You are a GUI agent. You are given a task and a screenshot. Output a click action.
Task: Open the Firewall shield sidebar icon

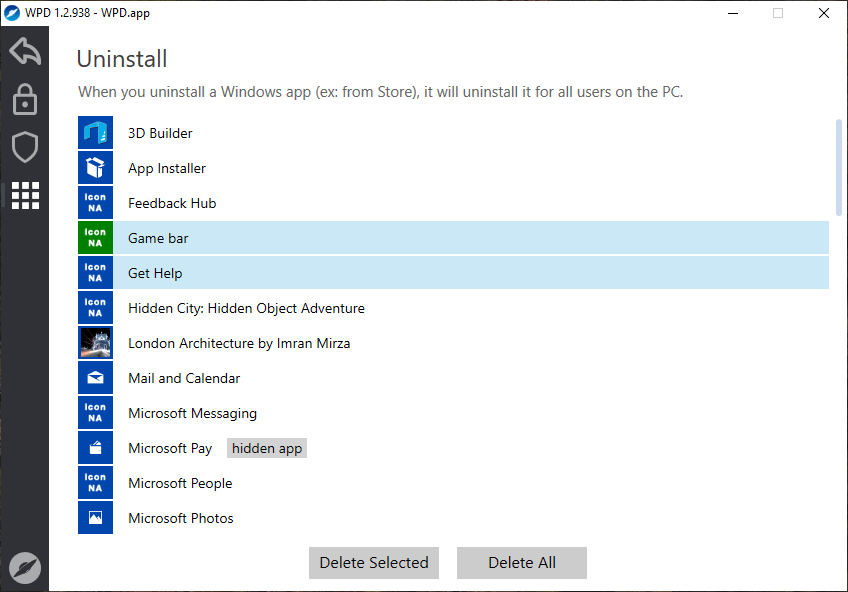[x=25, y=147]
